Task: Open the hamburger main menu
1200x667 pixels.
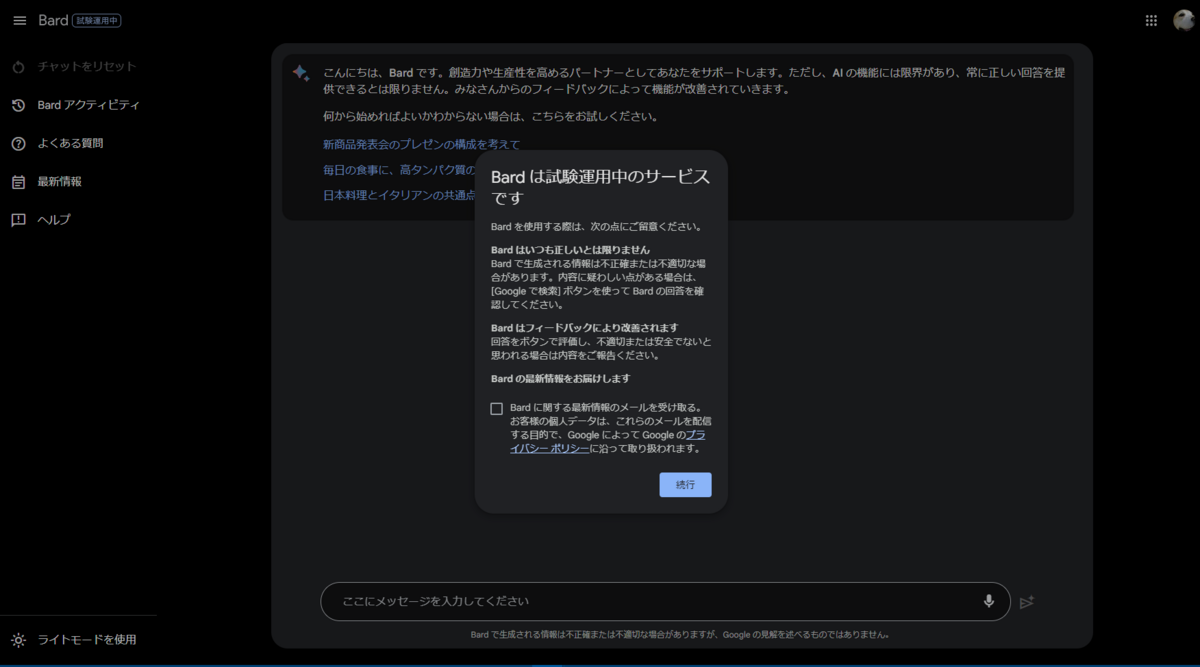Action: (x=19, y=21)
